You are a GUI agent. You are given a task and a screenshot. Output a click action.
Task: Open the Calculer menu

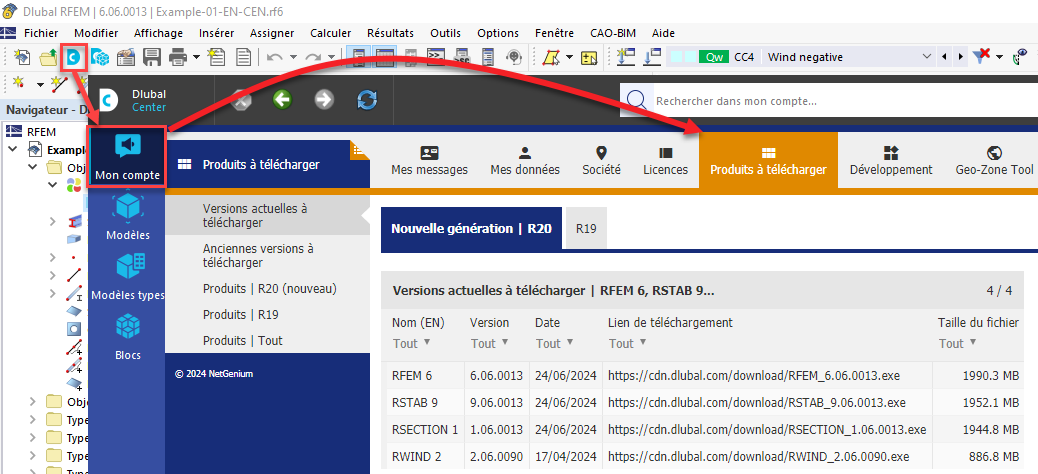330,33
